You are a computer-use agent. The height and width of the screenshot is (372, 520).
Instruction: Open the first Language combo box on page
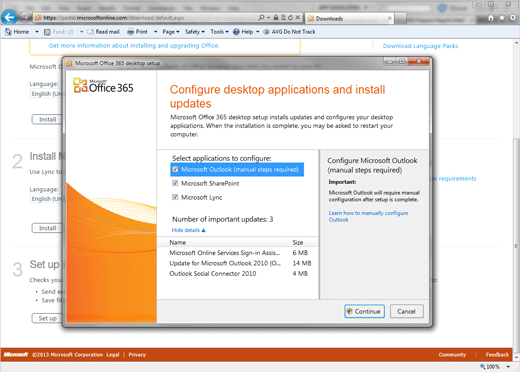(x=46, y=94)
